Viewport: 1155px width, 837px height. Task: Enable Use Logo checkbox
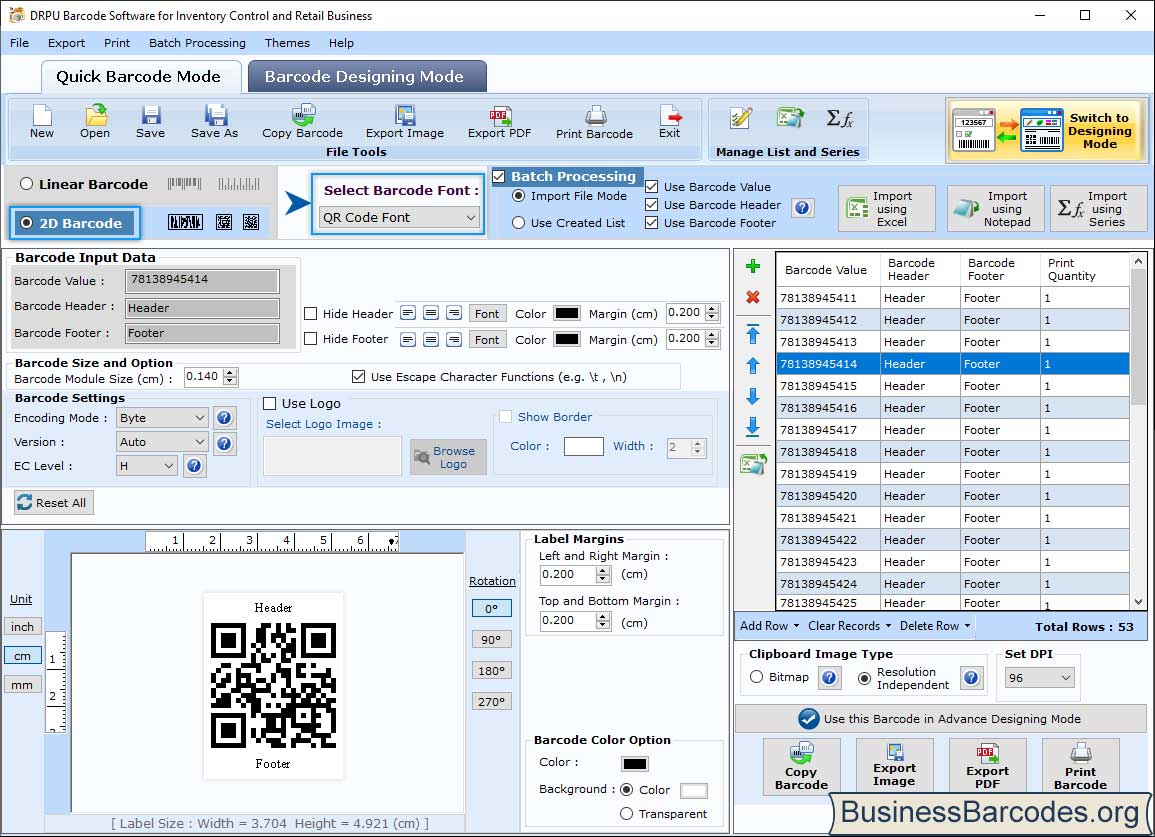270,403
